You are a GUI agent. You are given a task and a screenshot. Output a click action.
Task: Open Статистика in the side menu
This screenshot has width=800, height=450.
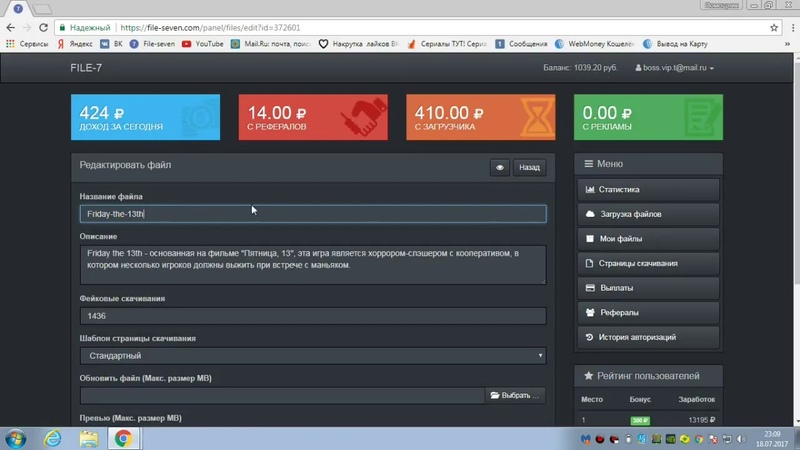tap(648, 189)
